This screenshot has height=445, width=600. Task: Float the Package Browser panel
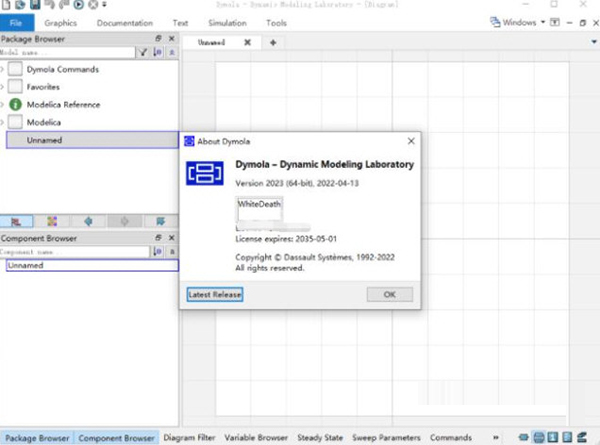click(158, 38)
